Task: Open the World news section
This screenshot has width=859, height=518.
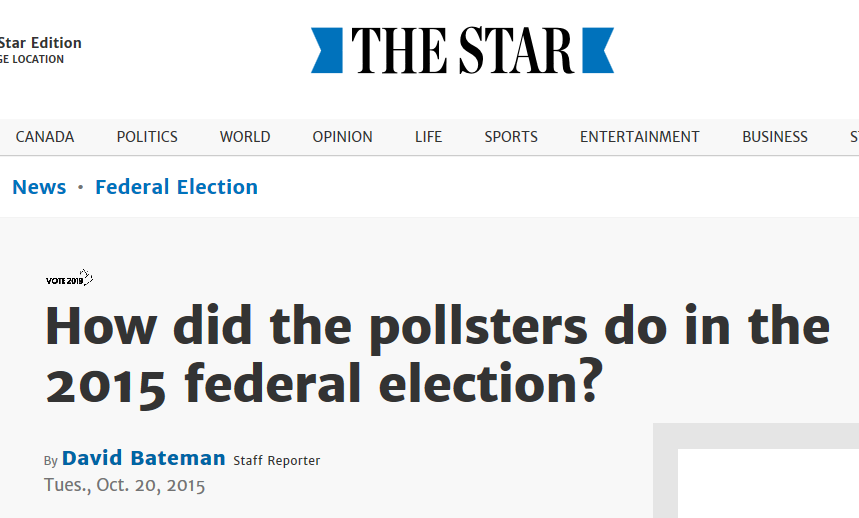Action: (245, 137)
